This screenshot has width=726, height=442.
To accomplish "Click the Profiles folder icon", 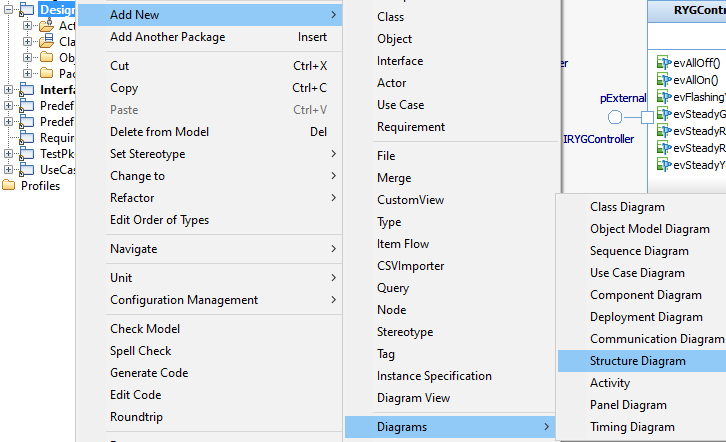I will [9, 186].
